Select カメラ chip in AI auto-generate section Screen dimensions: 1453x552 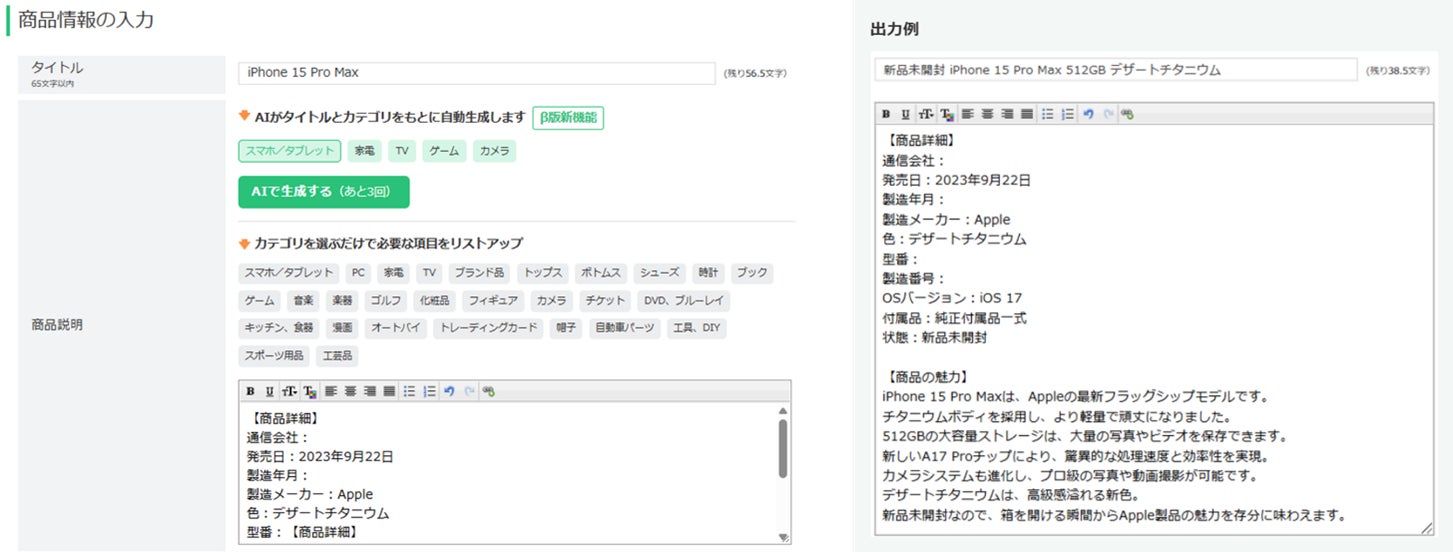coord(494,151)
